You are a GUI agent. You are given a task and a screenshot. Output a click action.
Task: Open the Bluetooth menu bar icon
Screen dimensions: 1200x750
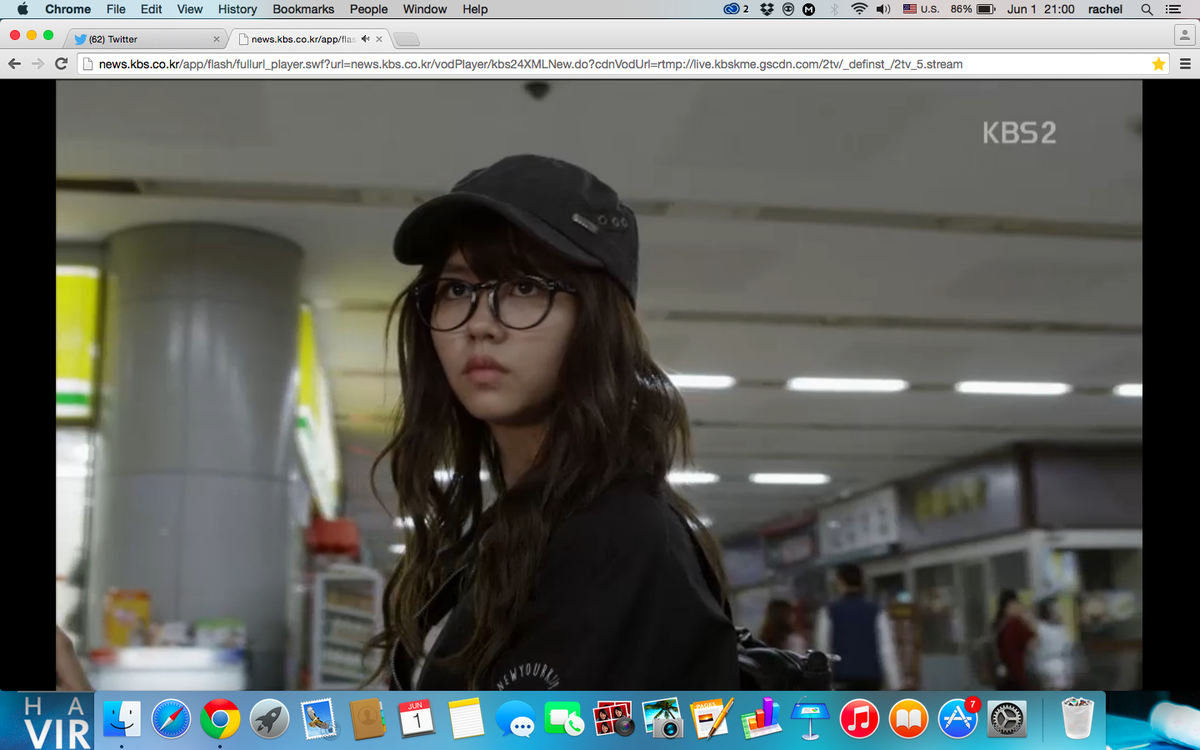pos(834,9)
